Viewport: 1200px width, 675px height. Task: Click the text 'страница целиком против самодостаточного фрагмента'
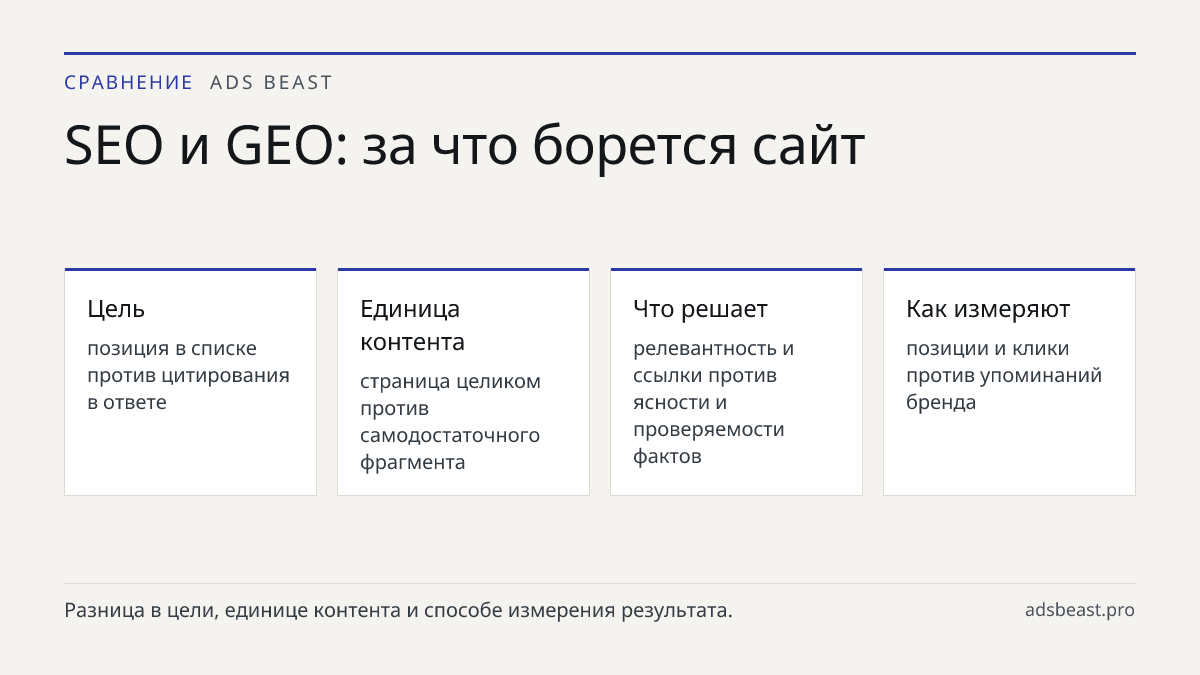coord(450,422)
